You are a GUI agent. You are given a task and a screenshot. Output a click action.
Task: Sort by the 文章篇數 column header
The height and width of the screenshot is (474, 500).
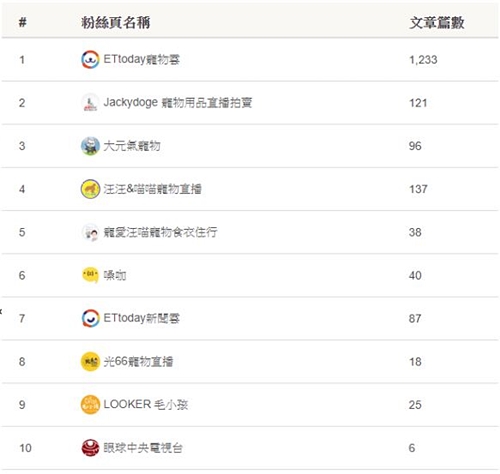tap(437, 23)
